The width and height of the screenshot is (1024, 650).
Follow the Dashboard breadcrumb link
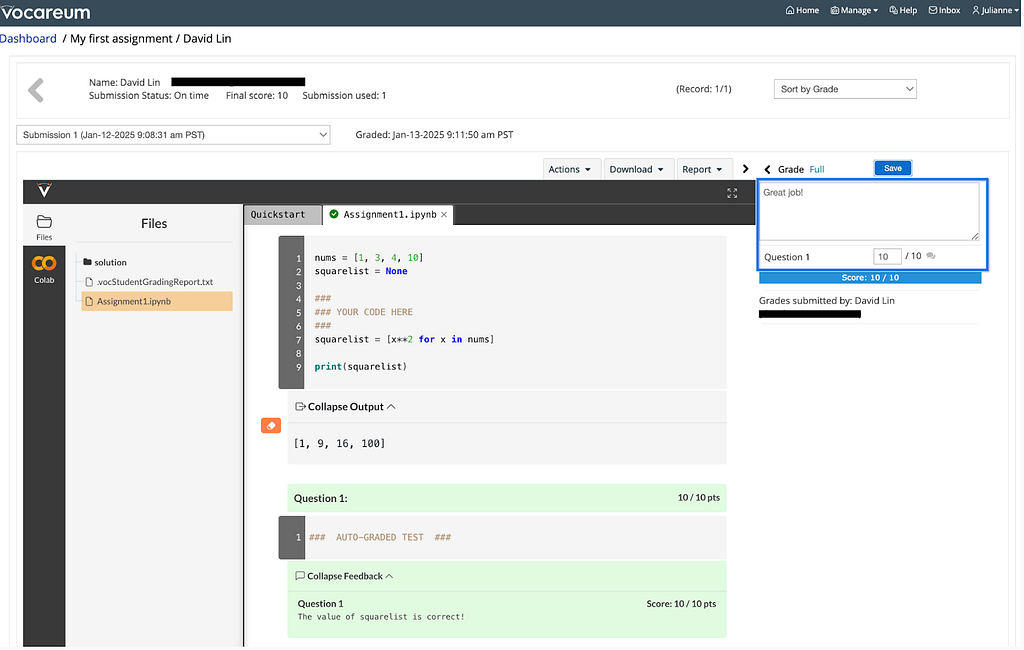point(28,39)
